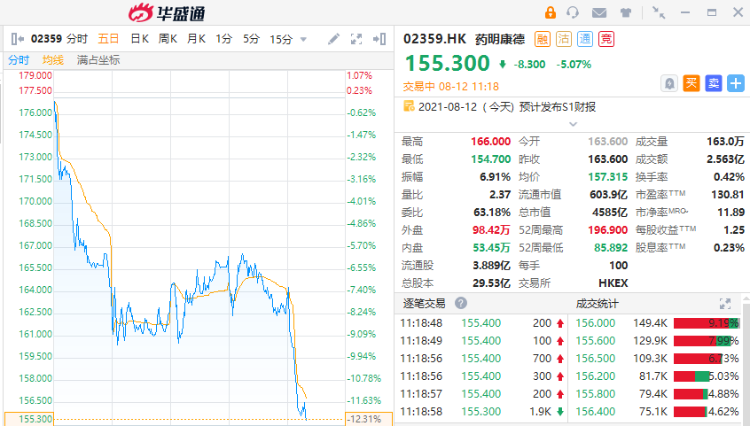Switch to 月K chart tab
The width and height of the screenshot is (750, 426).
click(196, 39)
